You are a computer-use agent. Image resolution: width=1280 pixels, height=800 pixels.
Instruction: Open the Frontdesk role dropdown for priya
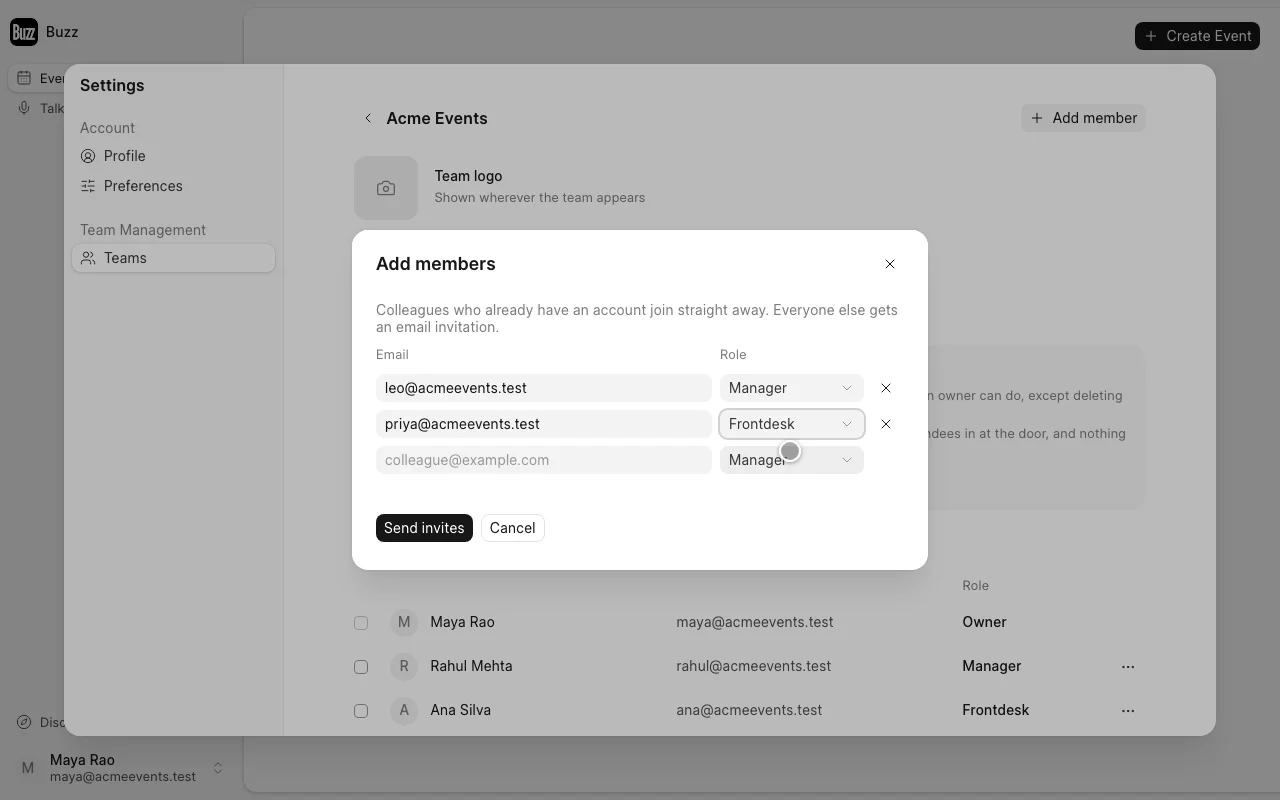click(792, 424)
